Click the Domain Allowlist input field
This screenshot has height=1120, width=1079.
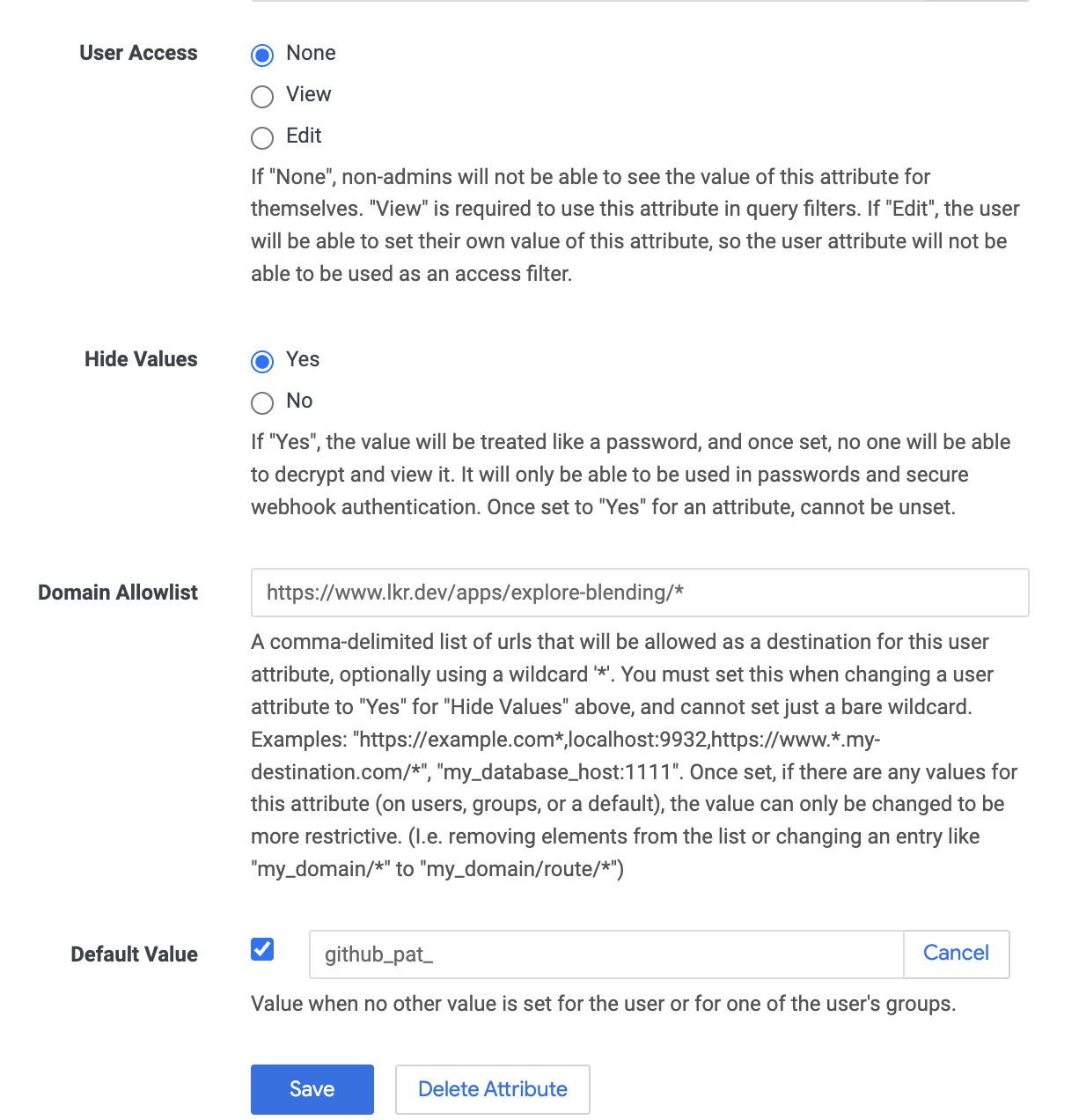[x=640, y=593]
